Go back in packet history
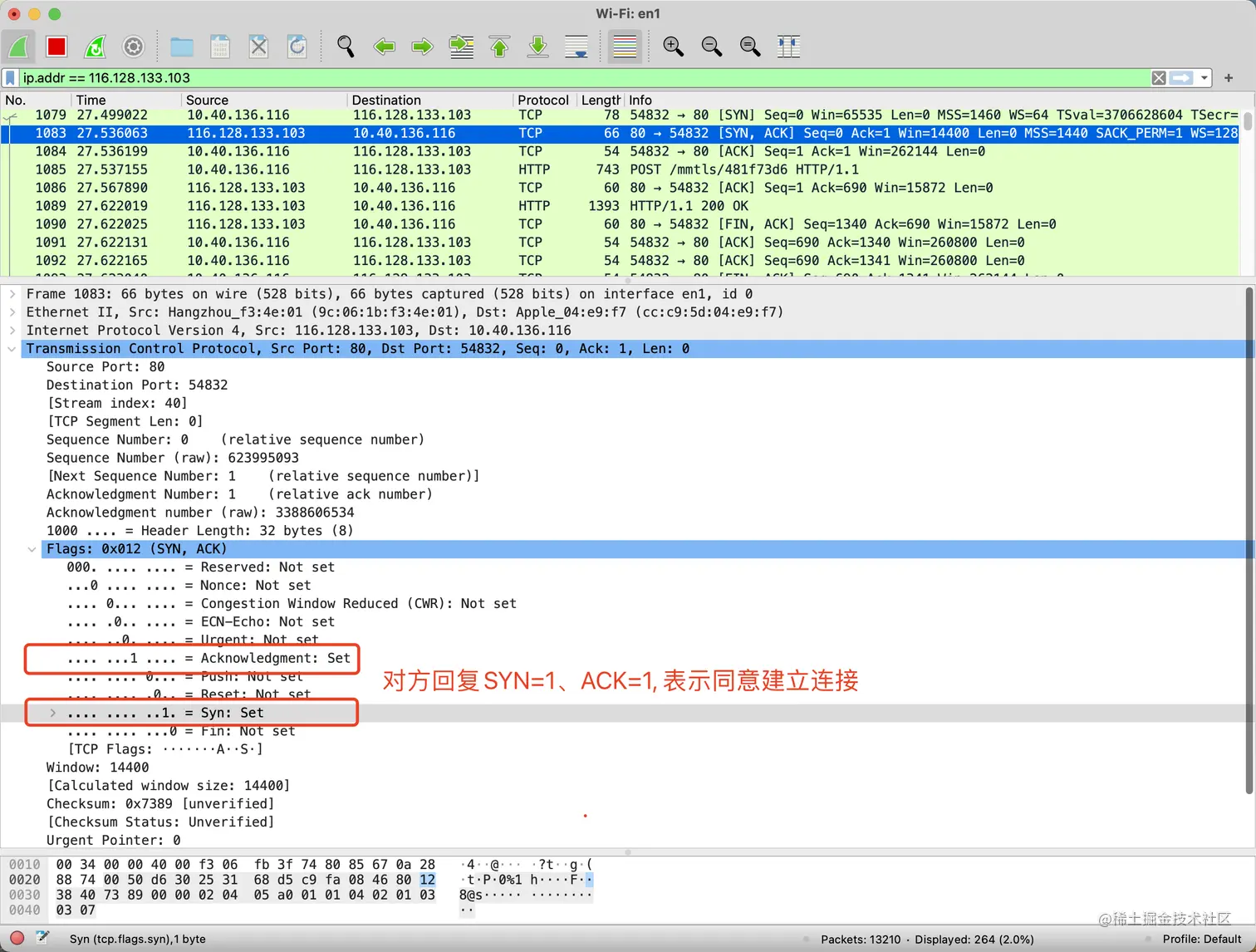The image size is (1256, 952). (384, 47)
